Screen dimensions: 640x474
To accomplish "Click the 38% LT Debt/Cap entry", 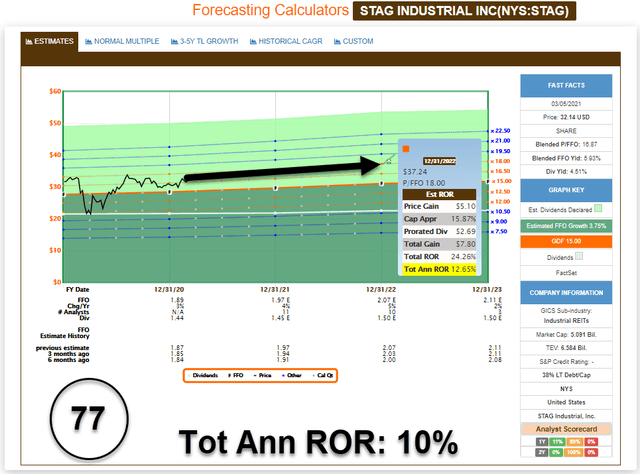I will click(566, 375).
